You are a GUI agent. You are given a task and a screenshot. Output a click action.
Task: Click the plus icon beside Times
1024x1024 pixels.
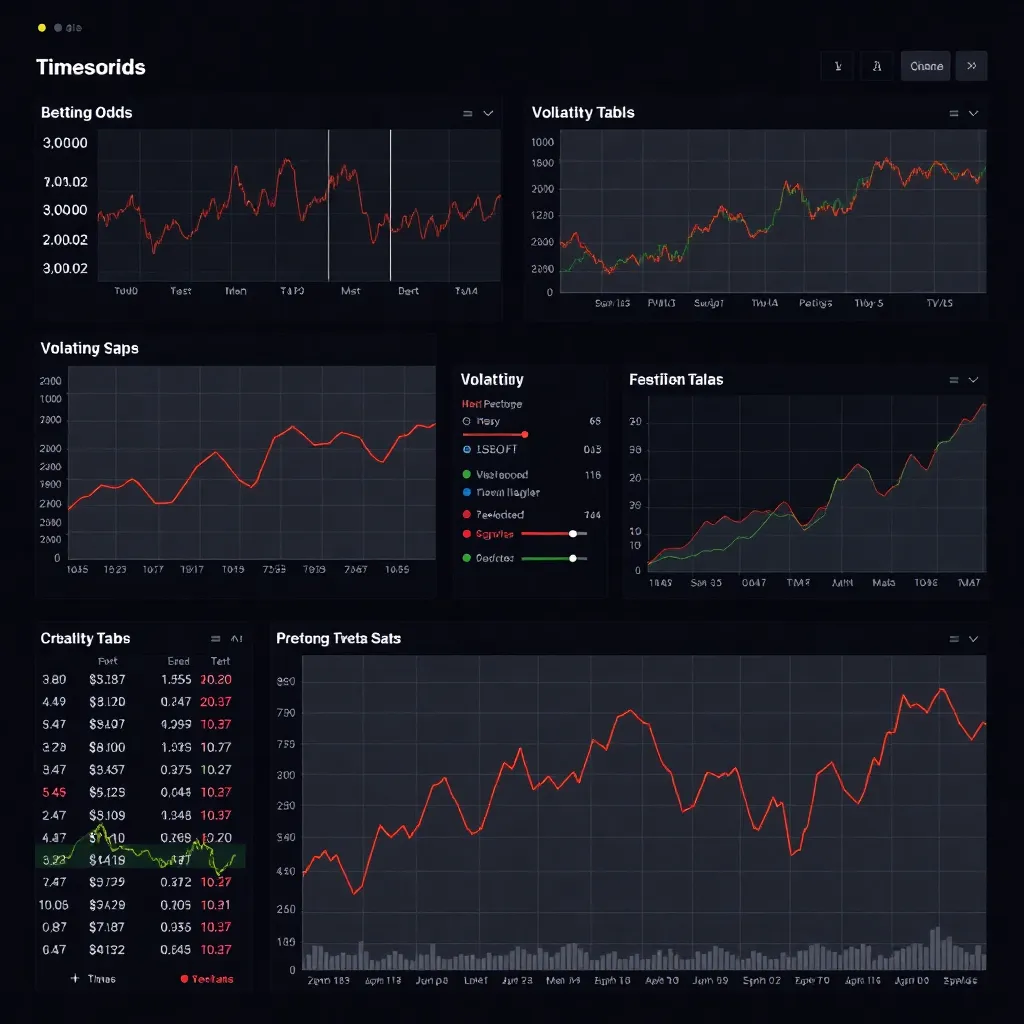pyautogui.click(x=75, y=979)
